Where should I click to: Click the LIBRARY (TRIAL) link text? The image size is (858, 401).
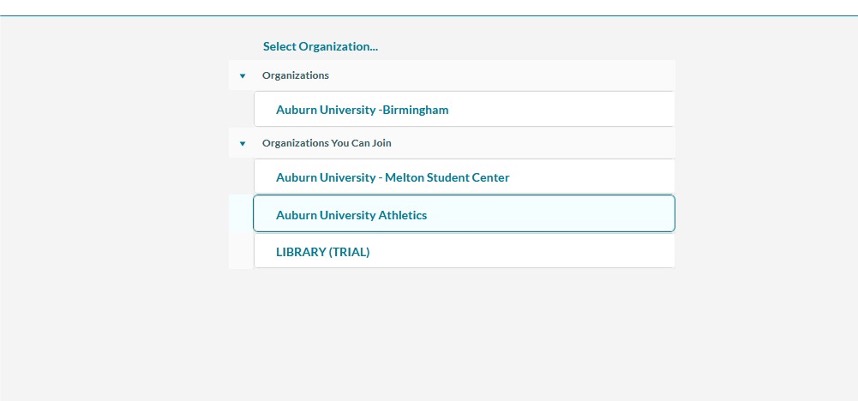click(323, 252)
